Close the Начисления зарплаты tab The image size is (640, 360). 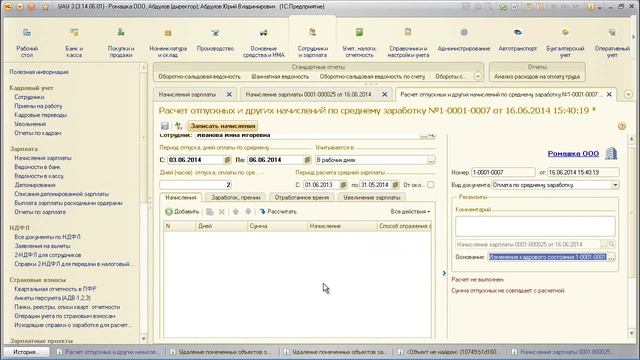coord(229,94)
